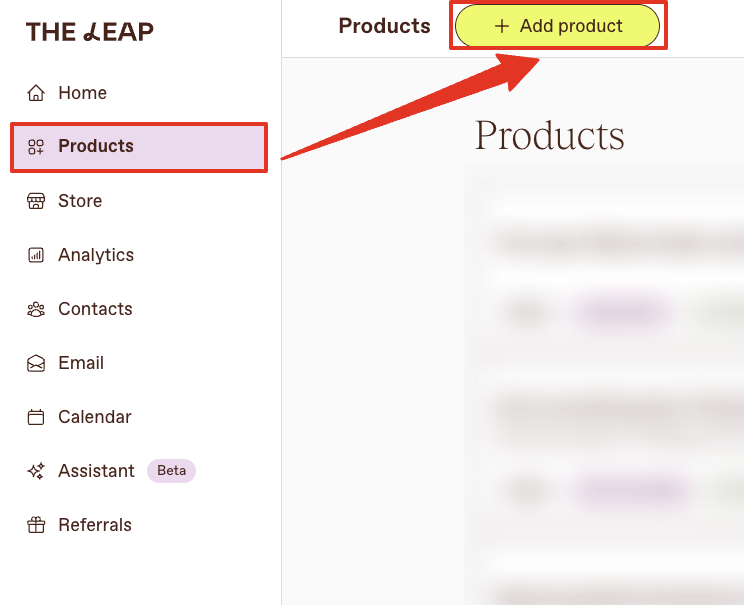Go to the Store section

tap(80, 201)
